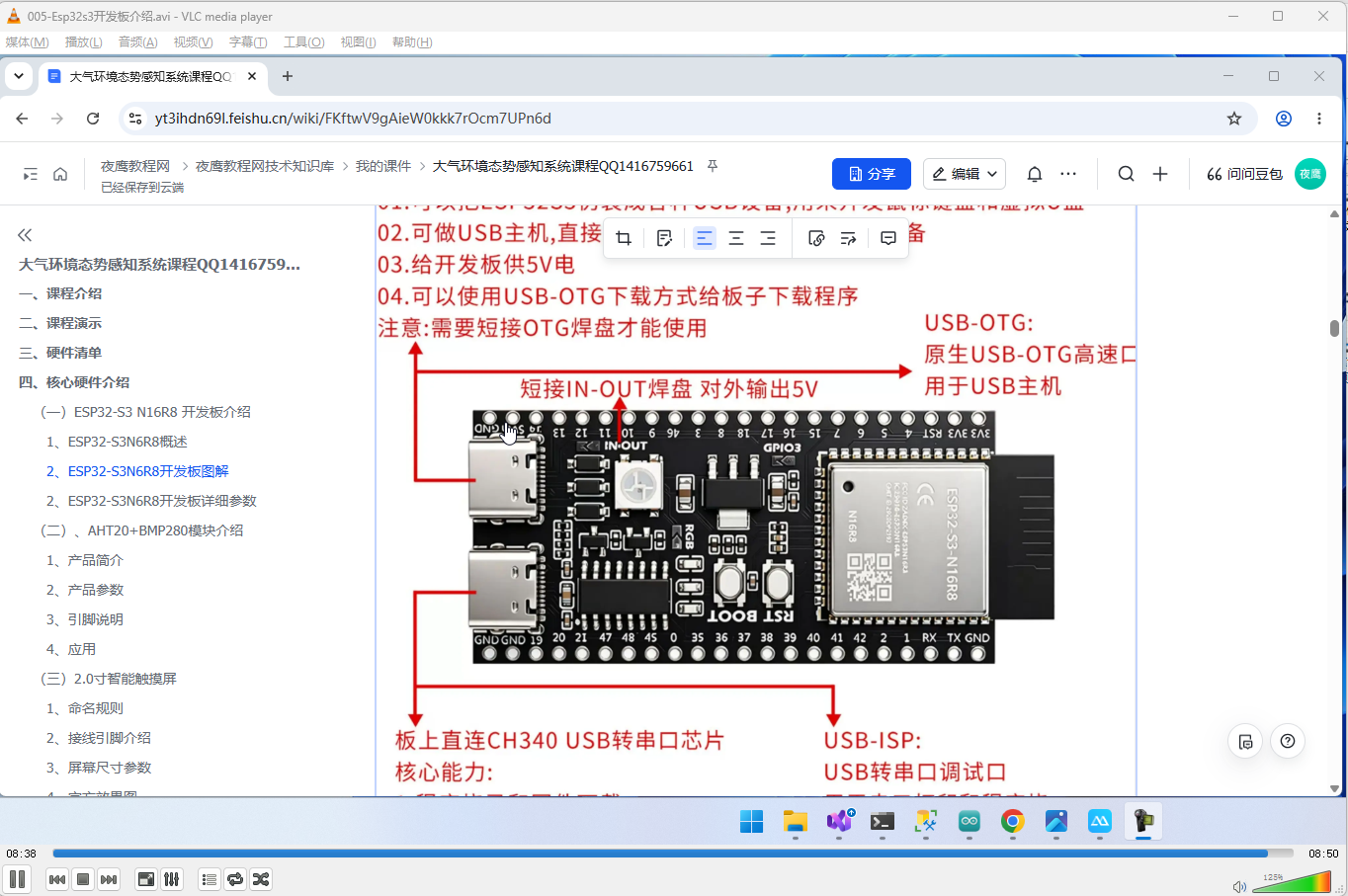1348x896 pixels.
Task: Adjust the VLC volume slider
Action: pos(1292,881)
